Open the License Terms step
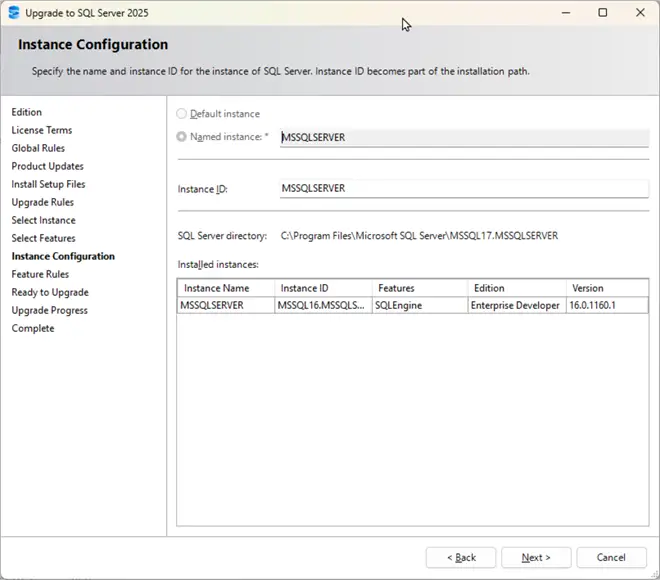Image resolution: width=660 pixels, height=580 pixels. pyautogui.click(x=42, y=130)
